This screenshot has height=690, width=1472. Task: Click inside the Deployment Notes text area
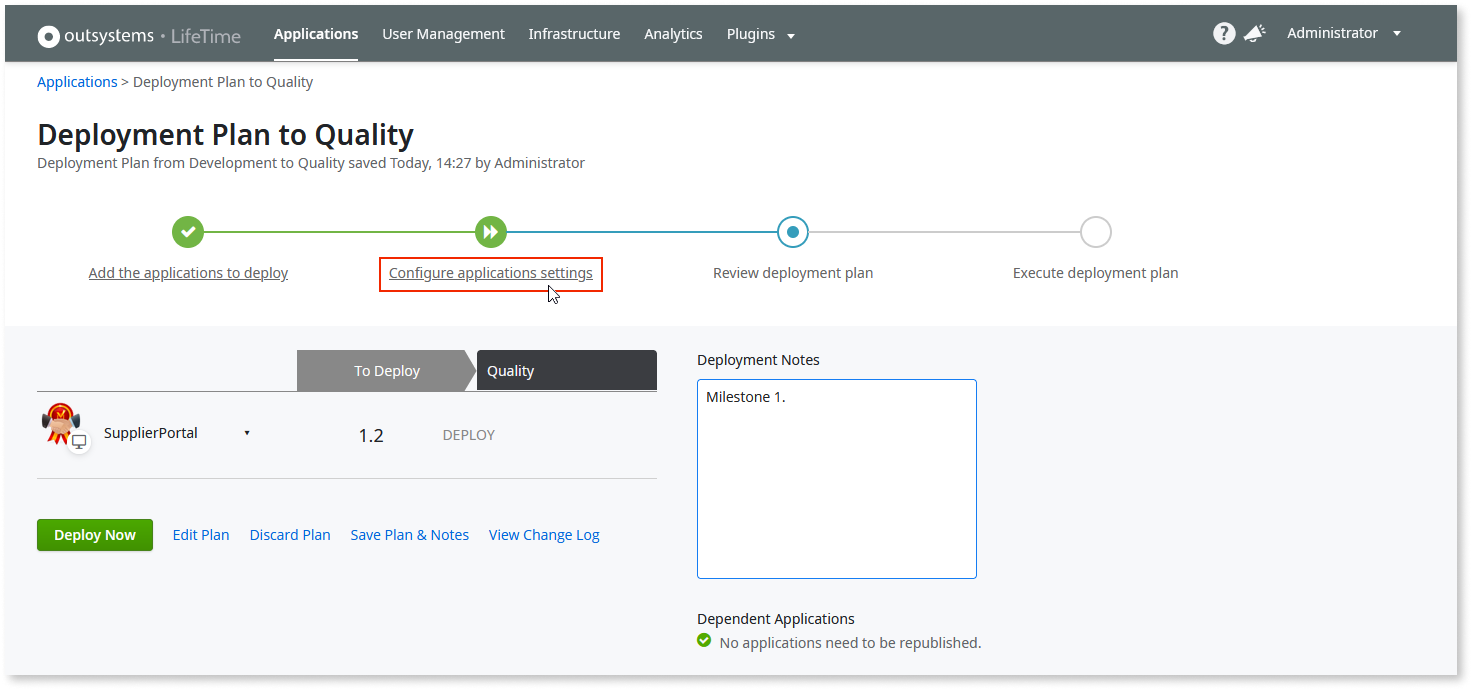pyautogui.click(x=836, y=478)
